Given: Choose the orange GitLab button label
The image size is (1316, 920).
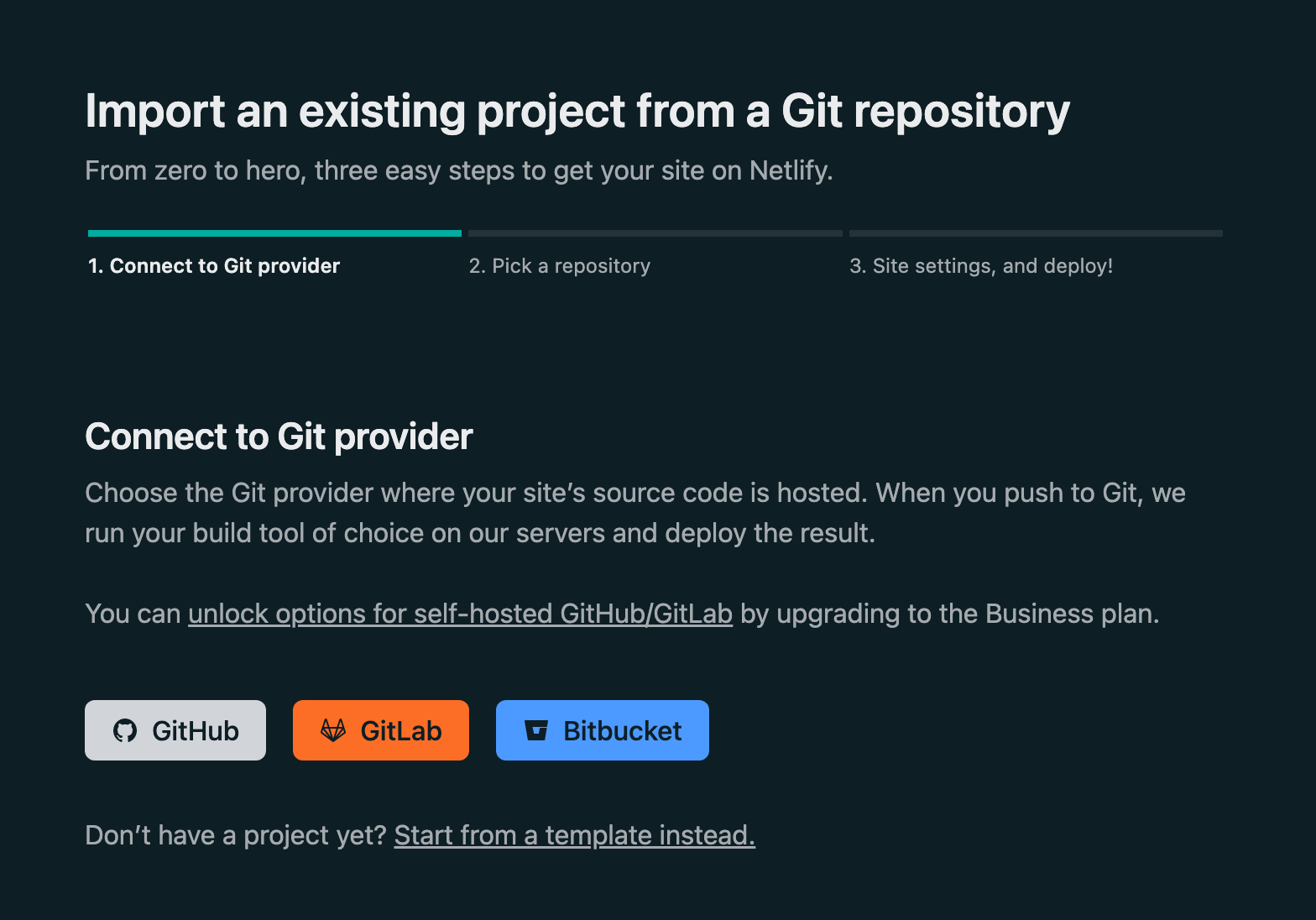Looking at the screenshot, I should [401, 730].
